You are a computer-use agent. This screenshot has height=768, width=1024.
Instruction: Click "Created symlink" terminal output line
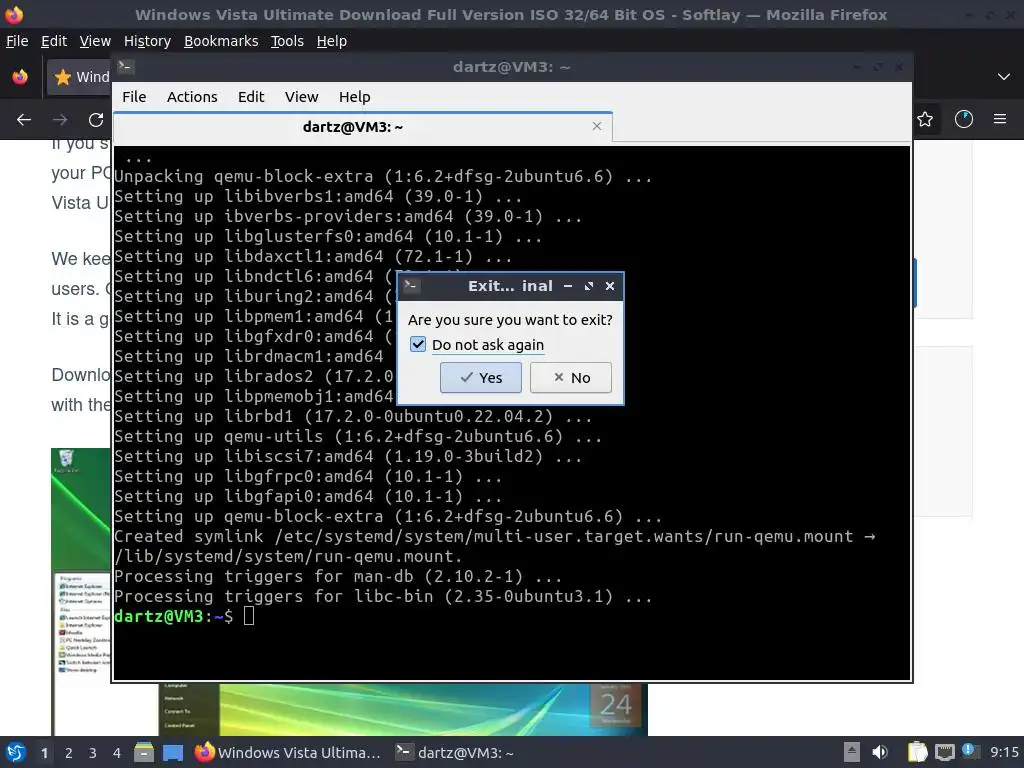pyautogui.click(x=494, y=537)
